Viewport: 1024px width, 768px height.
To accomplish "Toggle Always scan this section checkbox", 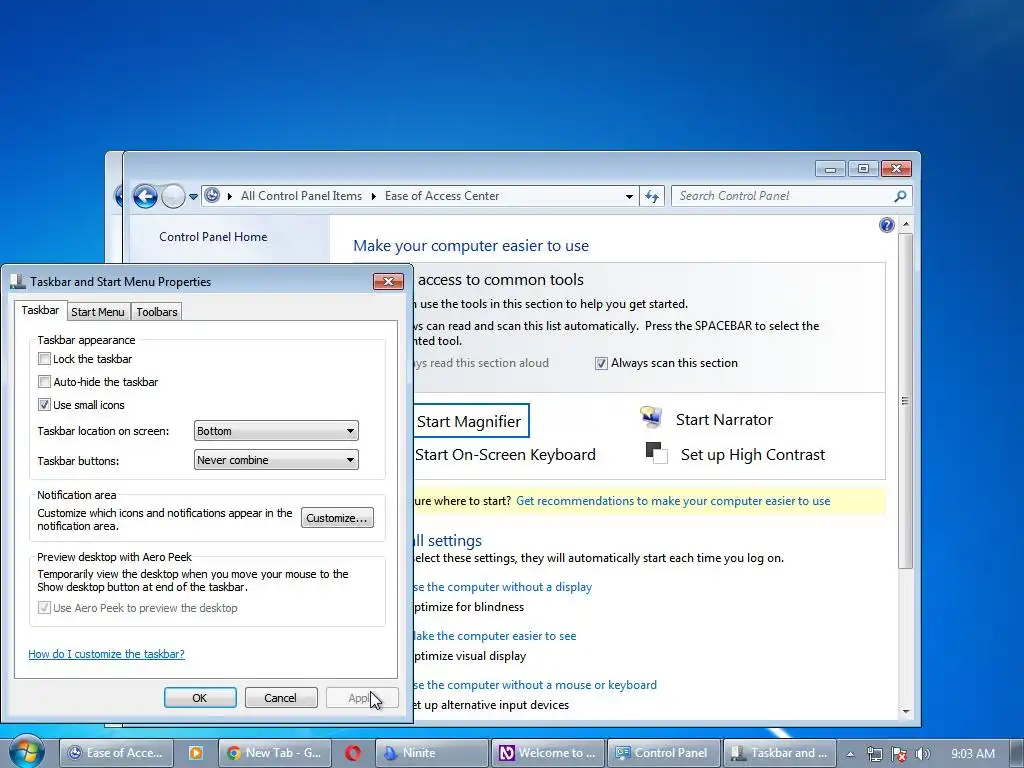I will [x=601, y=363].
